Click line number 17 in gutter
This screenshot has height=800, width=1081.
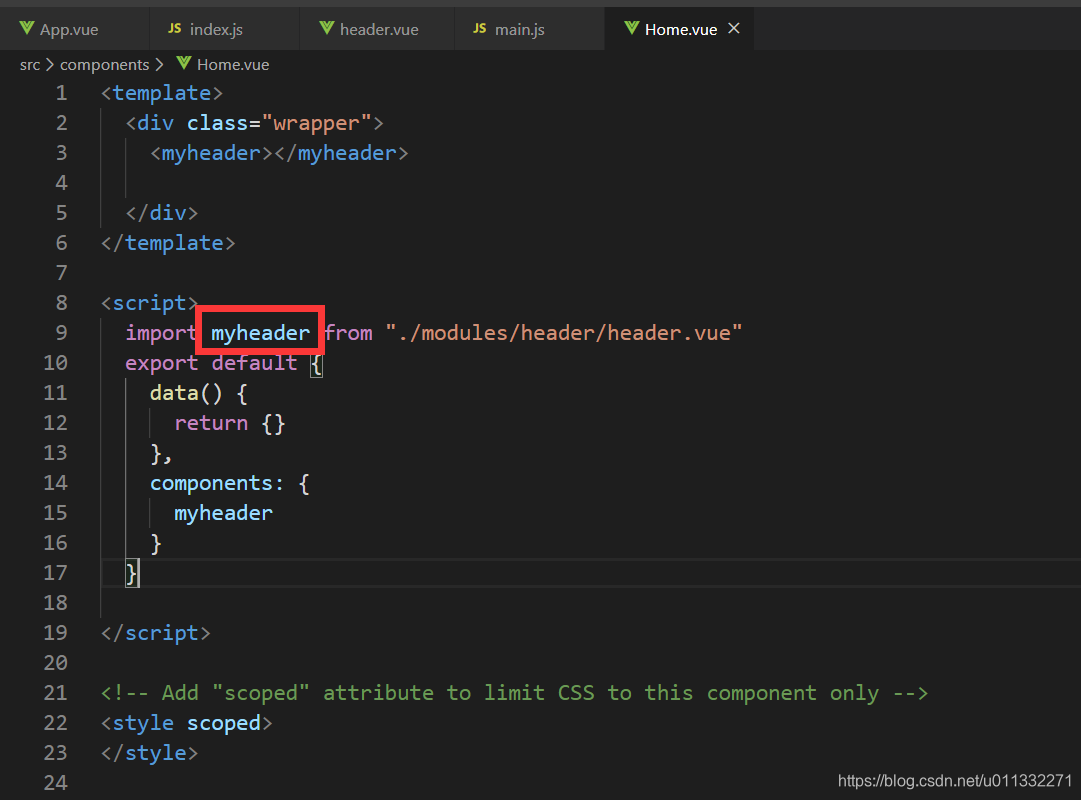[x=55, y=573]
